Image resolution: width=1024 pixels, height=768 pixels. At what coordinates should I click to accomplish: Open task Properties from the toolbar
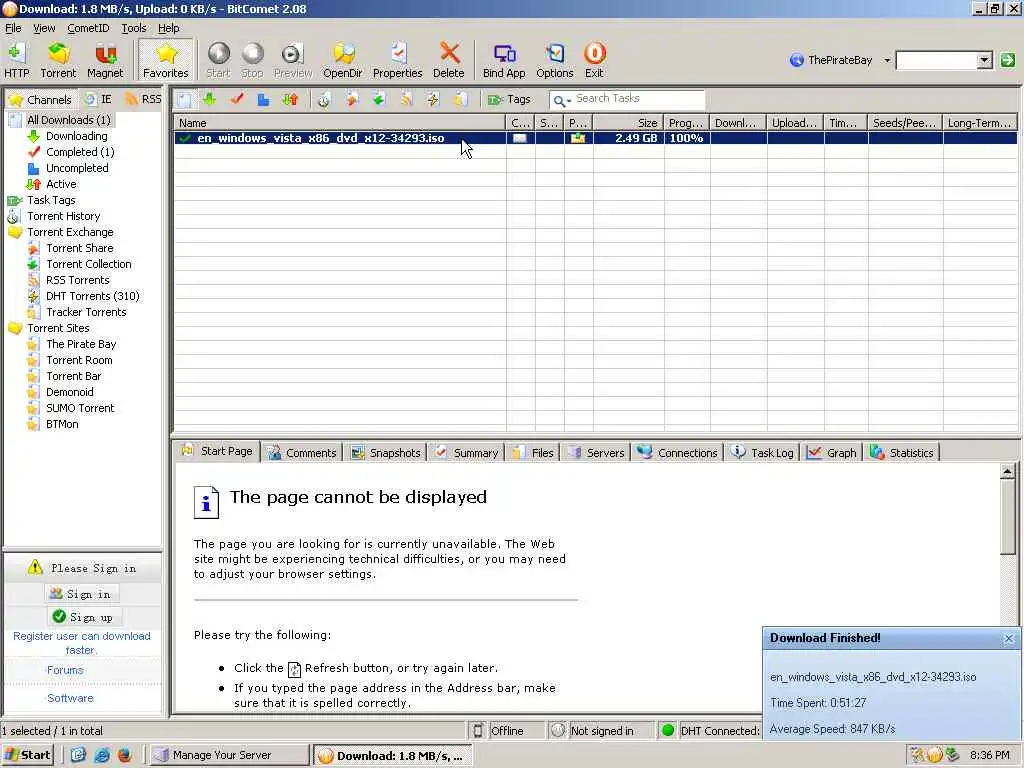(x=397, y=60)
